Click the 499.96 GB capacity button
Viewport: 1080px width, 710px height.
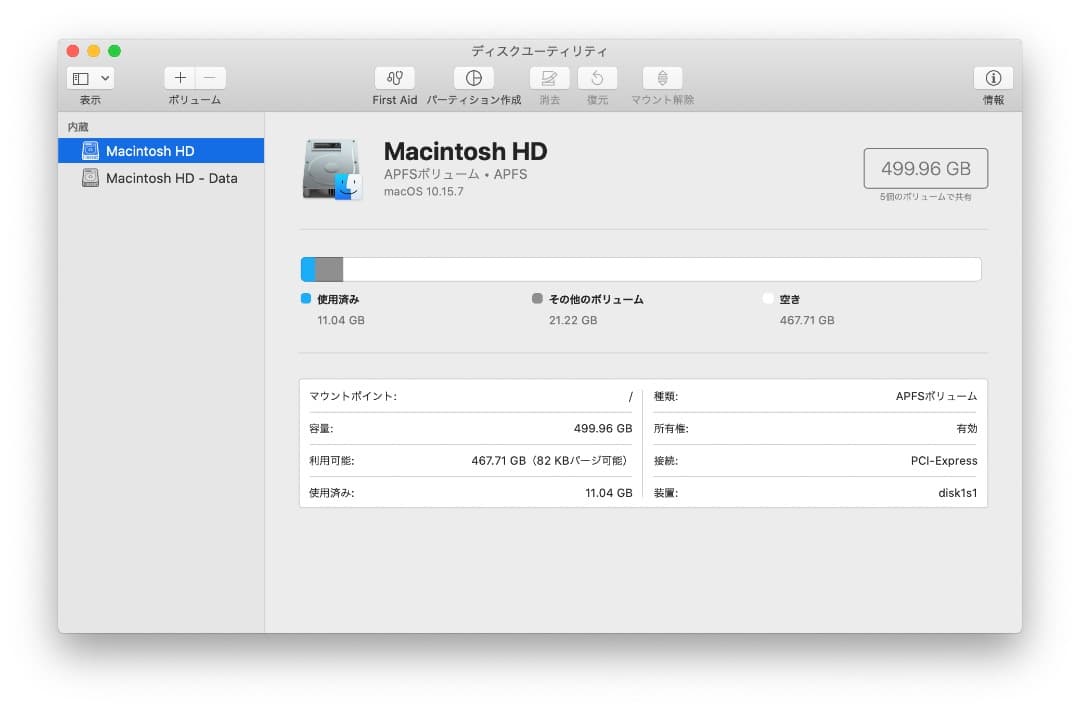[x=924, y=168]
